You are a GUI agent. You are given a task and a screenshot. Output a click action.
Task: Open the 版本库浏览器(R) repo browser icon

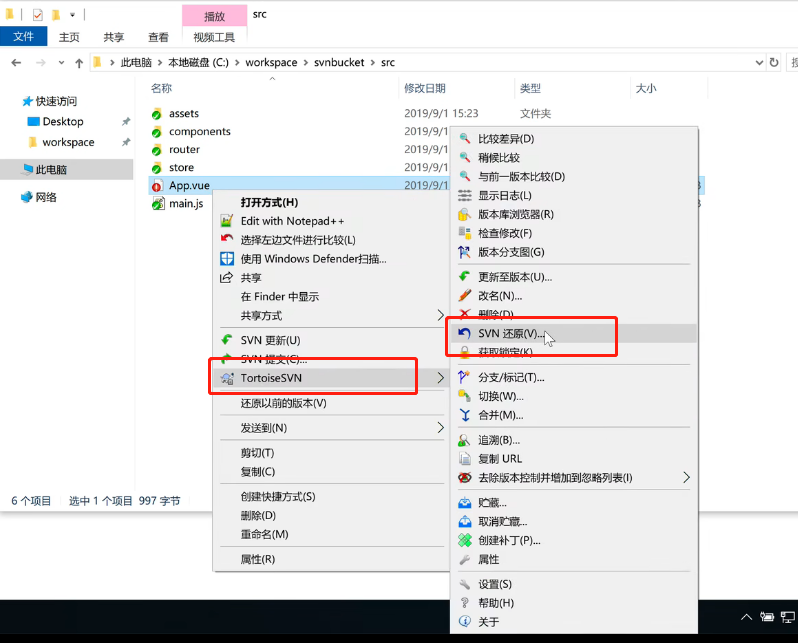click(x=464, y=214)
